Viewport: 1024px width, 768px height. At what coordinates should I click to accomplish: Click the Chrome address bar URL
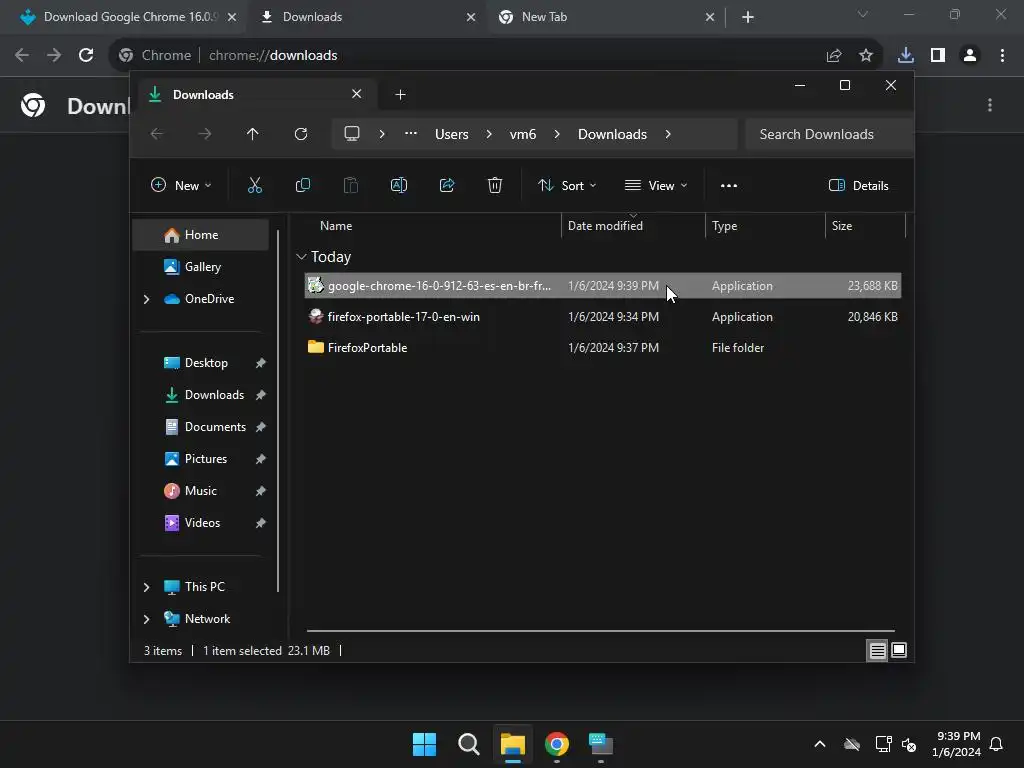pos(273,56)
